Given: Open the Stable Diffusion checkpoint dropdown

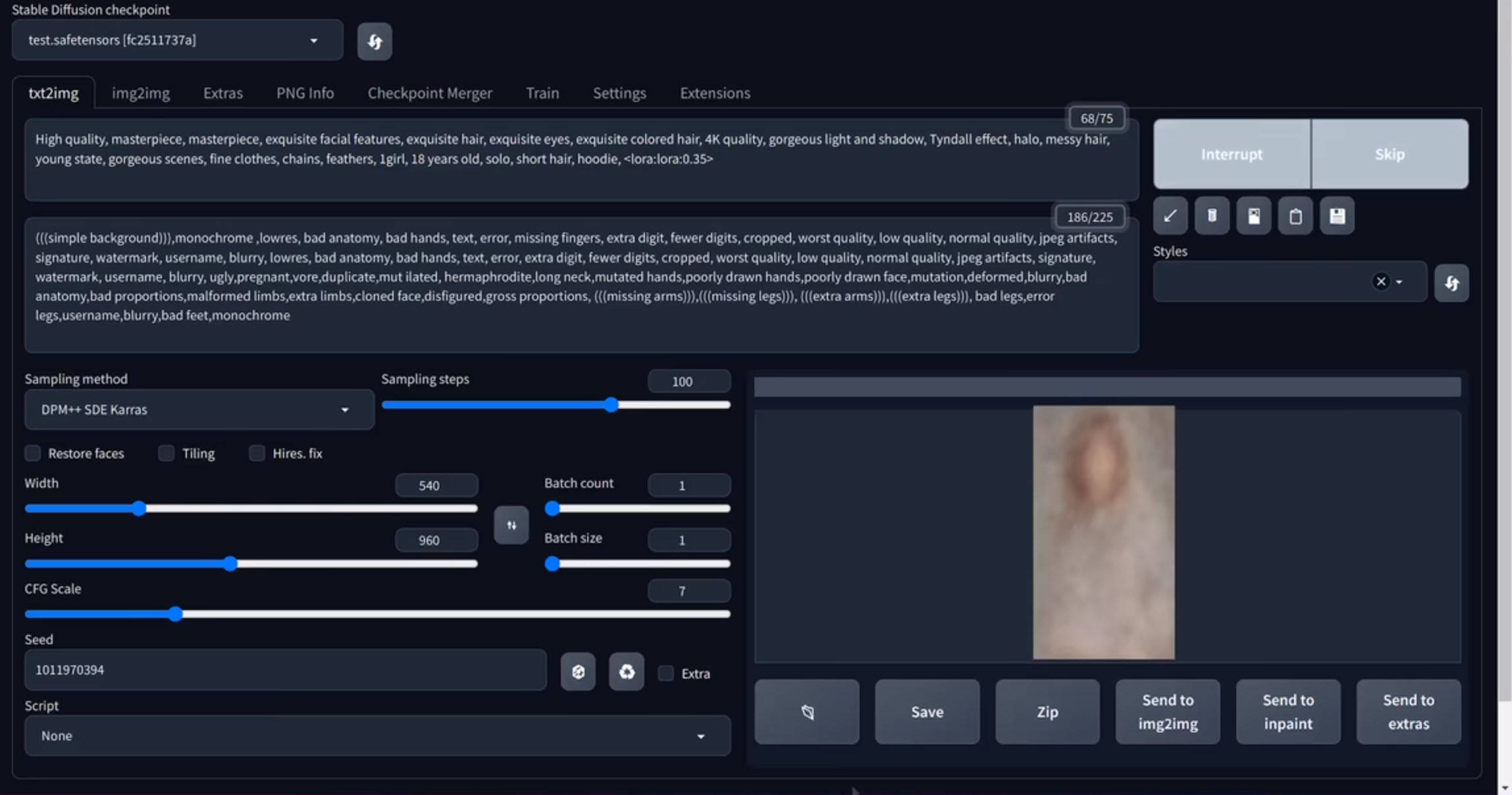Looking at the screenshot, I should click(177, 40).
